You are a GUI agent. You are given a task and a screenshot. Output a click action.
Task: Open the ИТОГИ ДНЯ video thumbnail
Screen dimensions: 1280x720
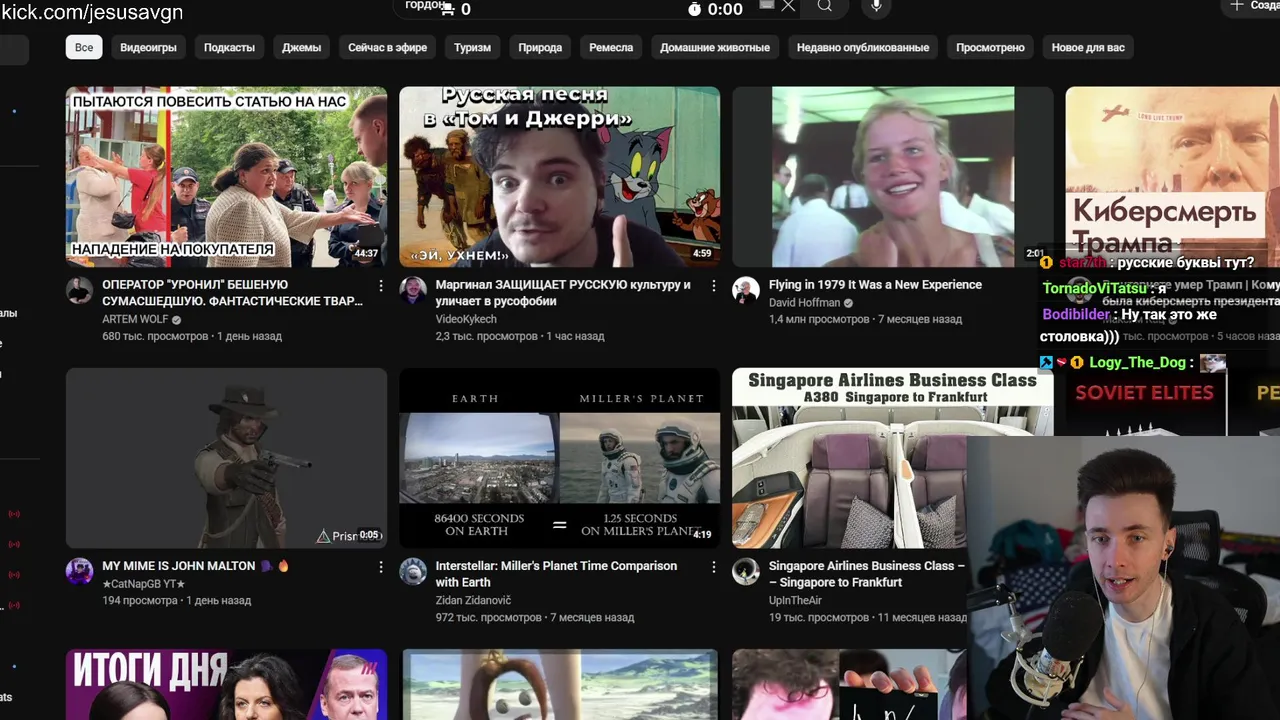226,685
